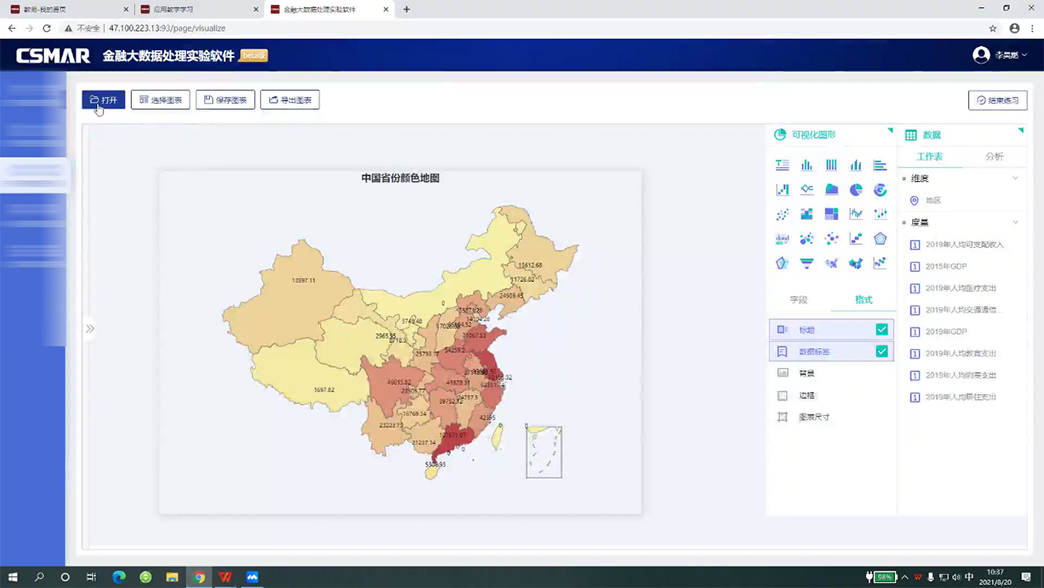Collapse the 维度 dimension section
This screenshot has height=588, width=1044.
[1015, 178]
